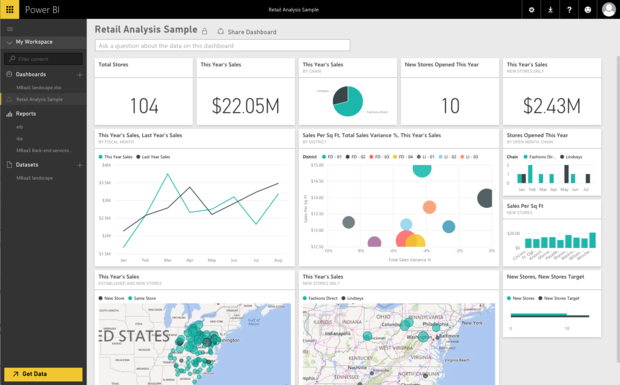Click Last Year Sales legend swatch

[x=138, y=157]
